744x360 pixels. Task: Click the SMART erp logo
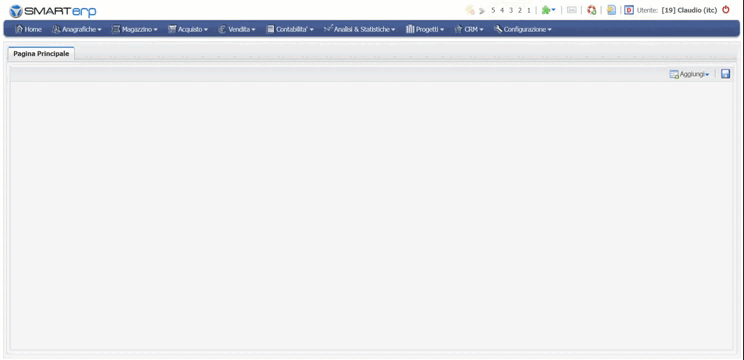coord(53,11)
